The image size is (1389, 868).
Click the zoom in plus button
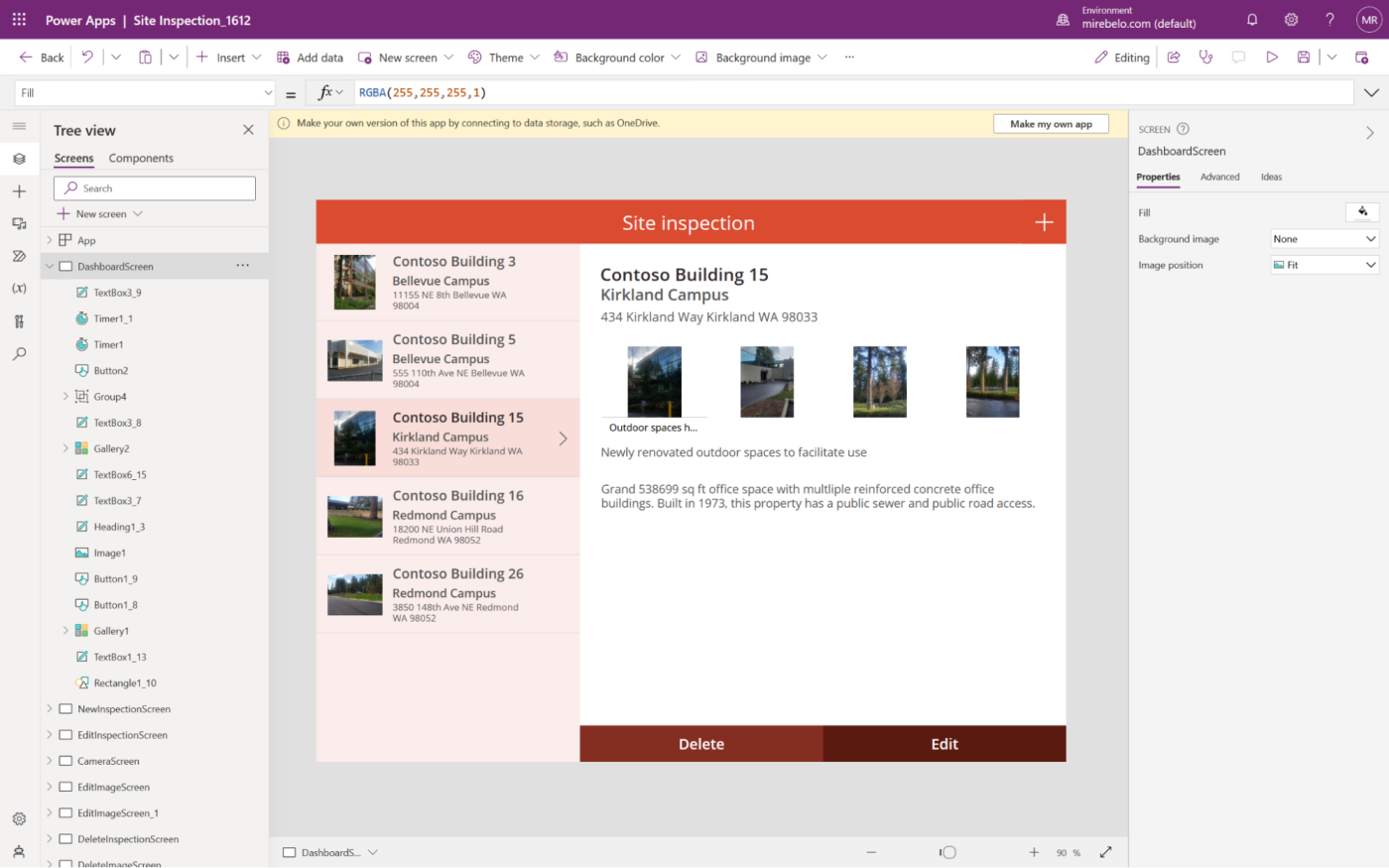(1034, 852)
